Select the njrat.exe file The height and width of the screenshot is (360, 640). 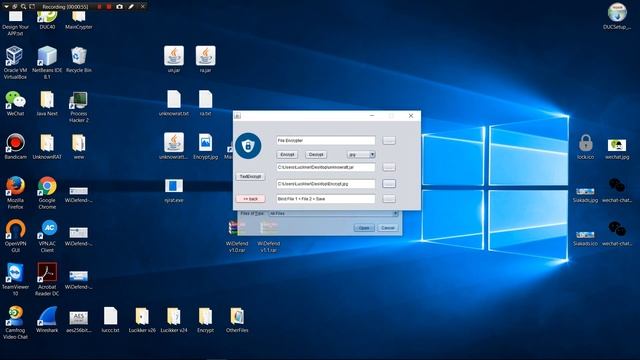click(x=174, y=190)
